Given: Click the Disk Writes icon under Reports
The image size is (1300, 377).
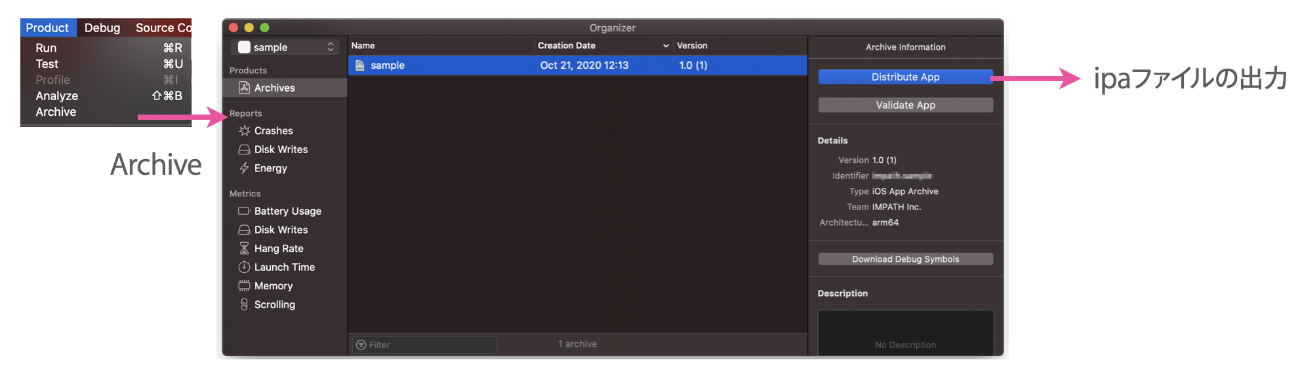Looking at the screenshot, I should (x=244, y=150).
